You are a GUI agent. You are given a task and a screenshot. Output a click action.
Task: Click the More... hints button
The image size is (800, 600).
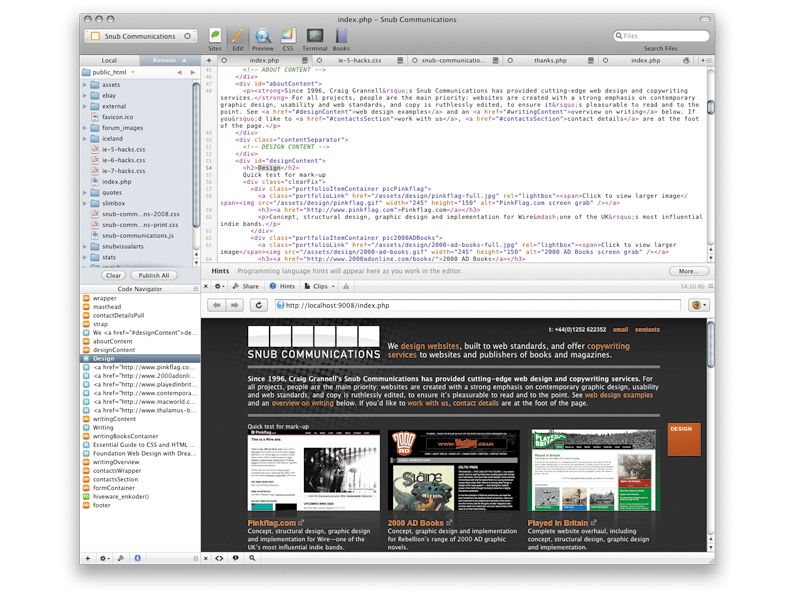tap(689, 271)
